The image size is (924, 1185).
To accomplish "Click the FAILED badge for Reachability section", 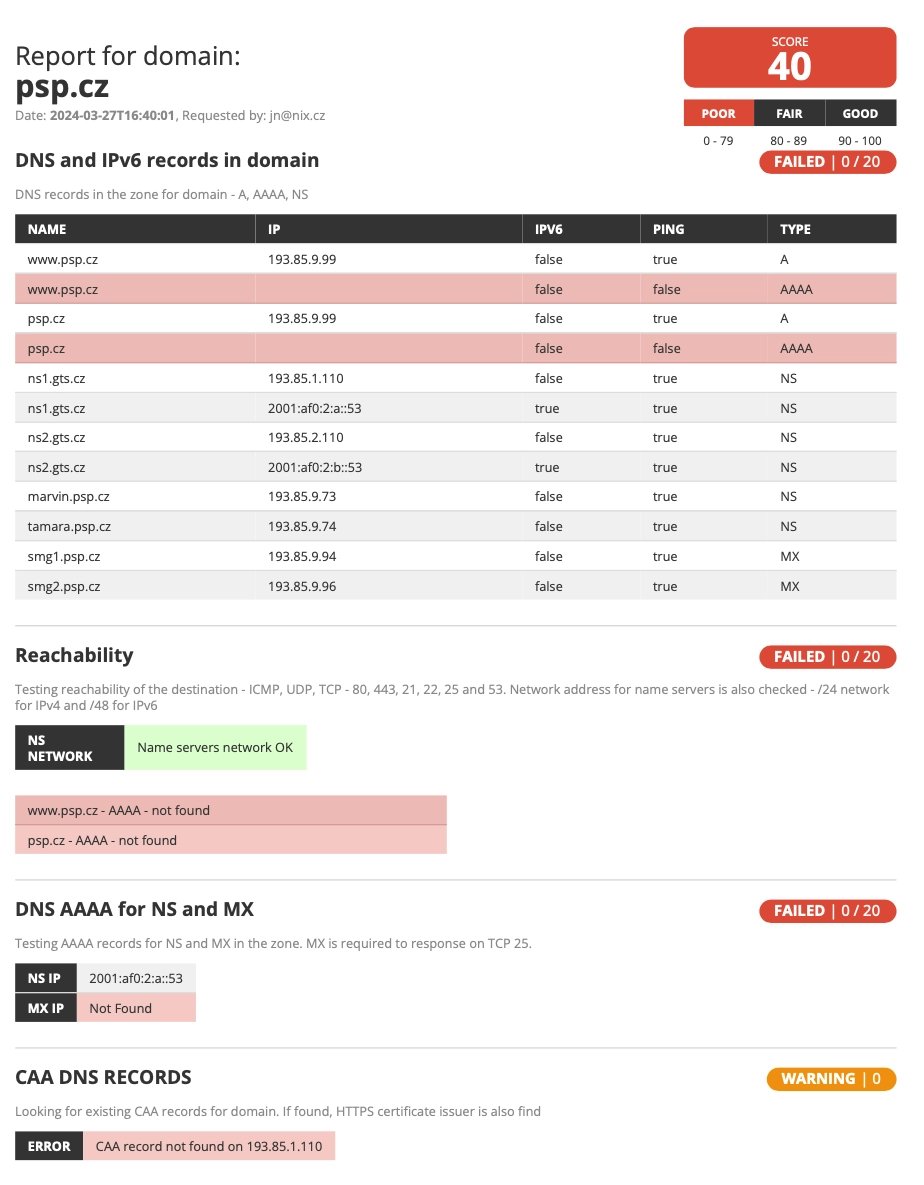I will [827, 657].
